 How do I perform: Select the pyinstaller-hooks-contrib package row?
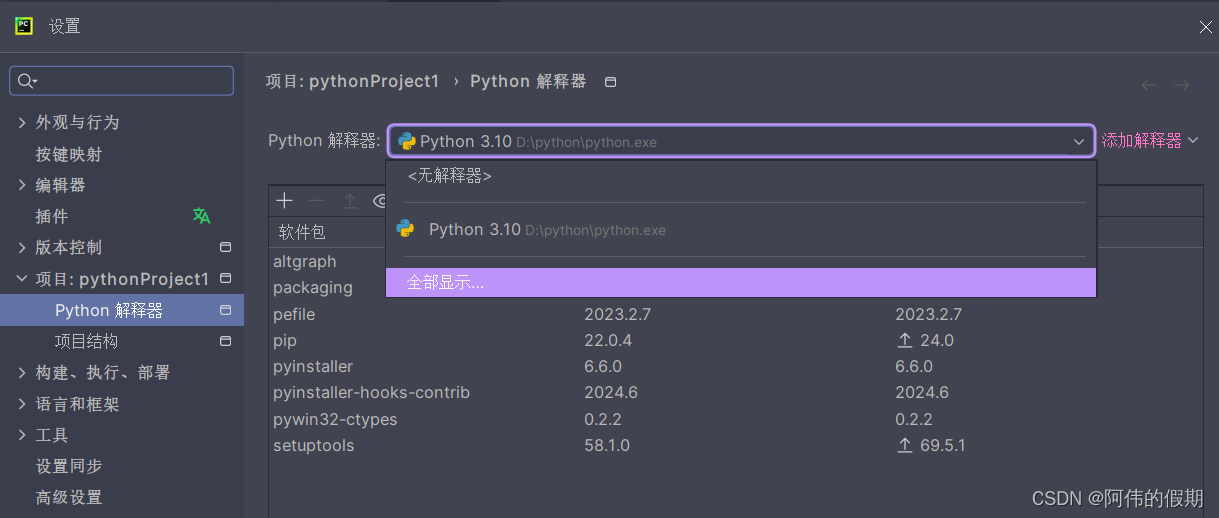tap(735, 392)
